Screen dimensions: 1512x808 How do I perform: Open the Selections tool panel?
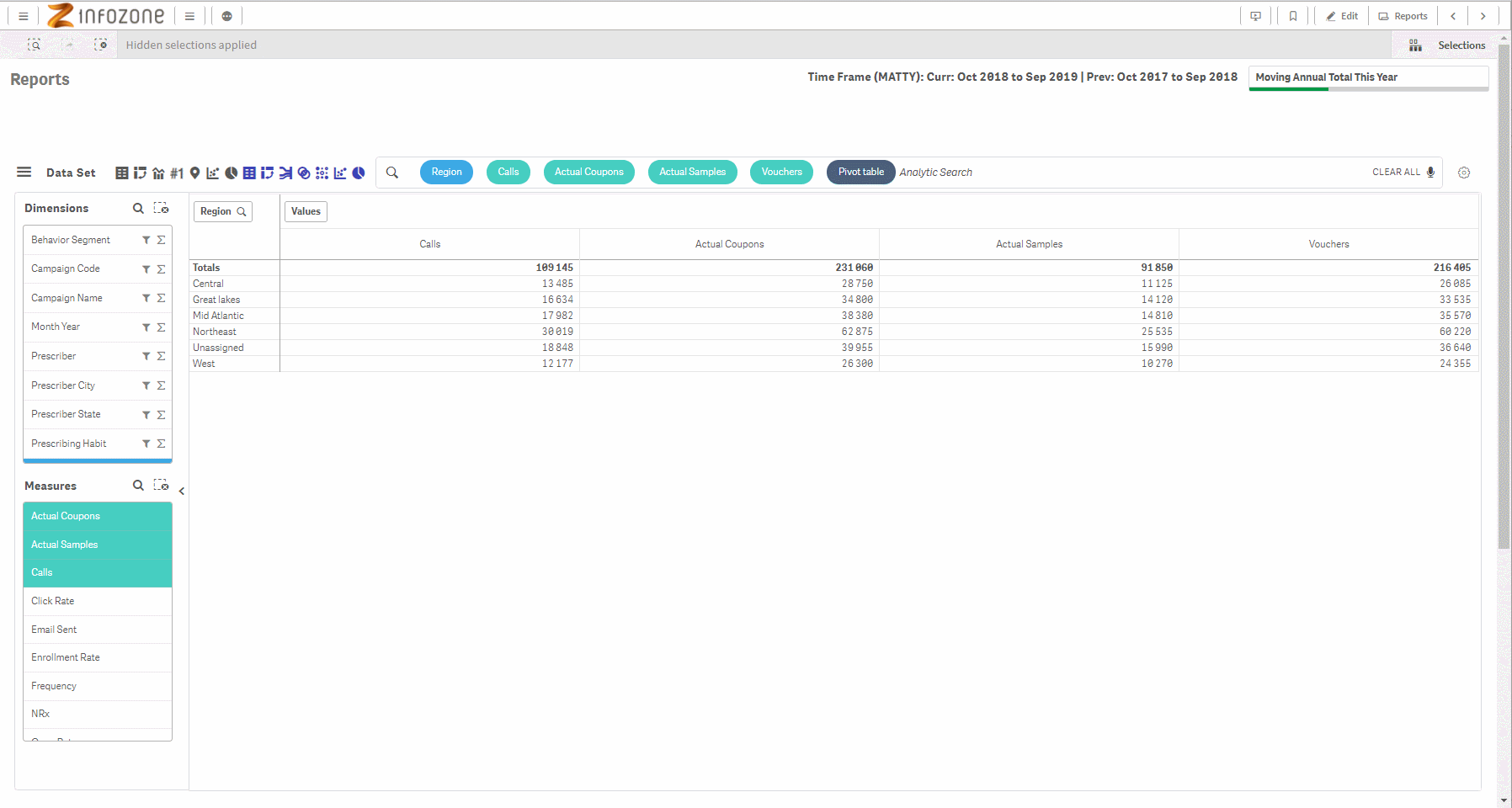point(1447,45)
